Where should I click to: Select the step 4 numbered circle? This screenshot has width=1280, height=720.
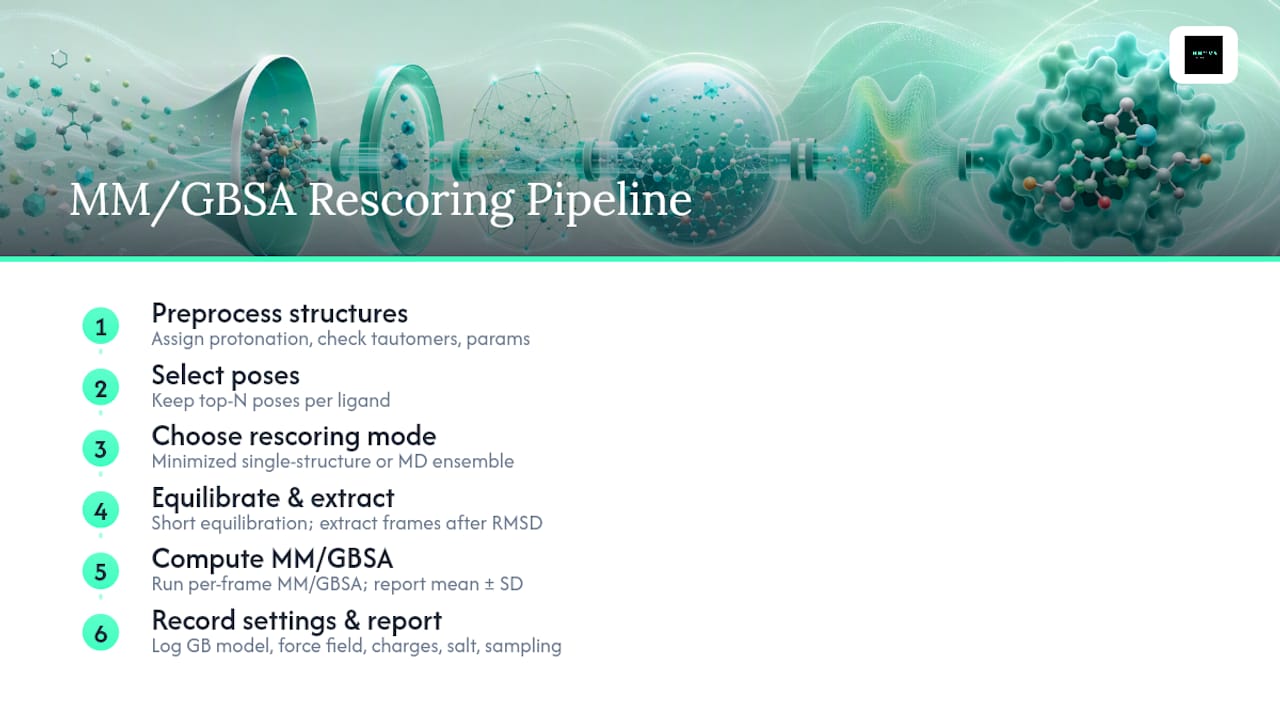point(100,511)
